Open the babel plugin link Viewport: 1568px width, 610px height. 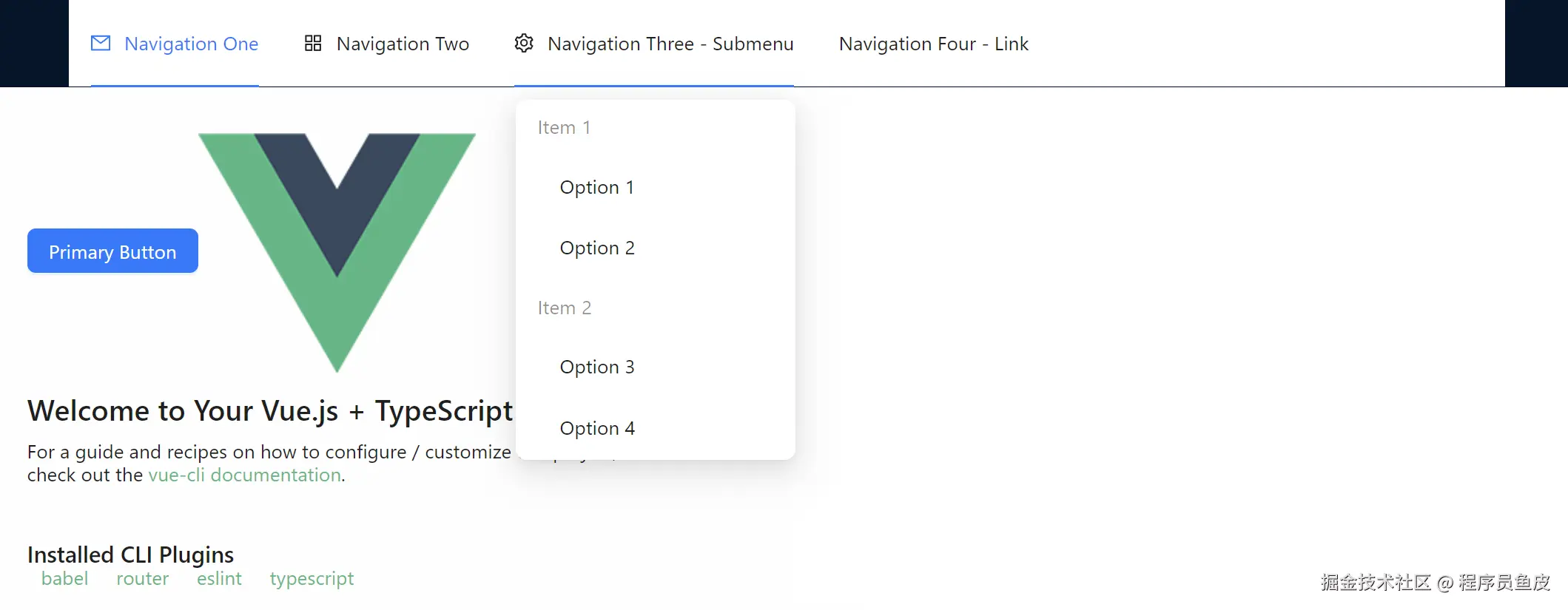tap(64, 579)
